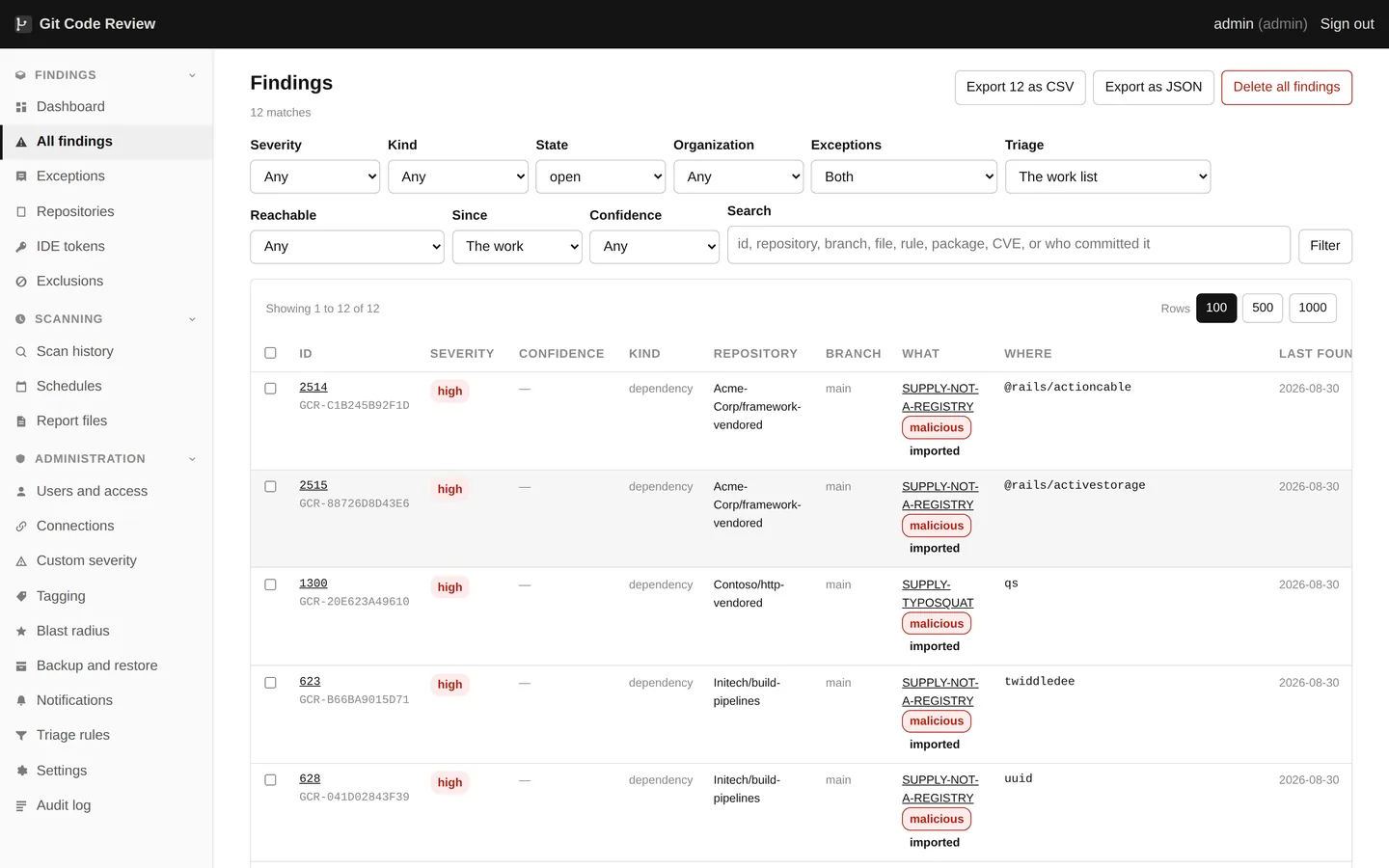Click the All findings warning triangle icon
Screen dimensions: 1389x868
click(x=21, y=142)
